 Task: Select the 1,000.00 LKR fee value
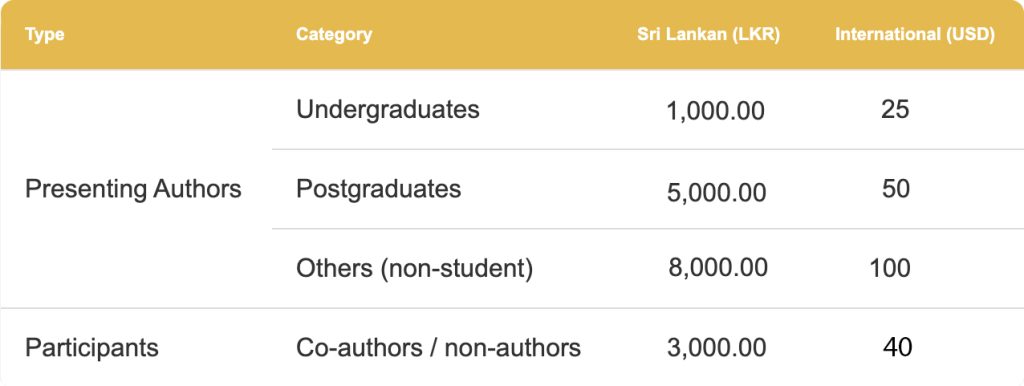pos(716,111)
